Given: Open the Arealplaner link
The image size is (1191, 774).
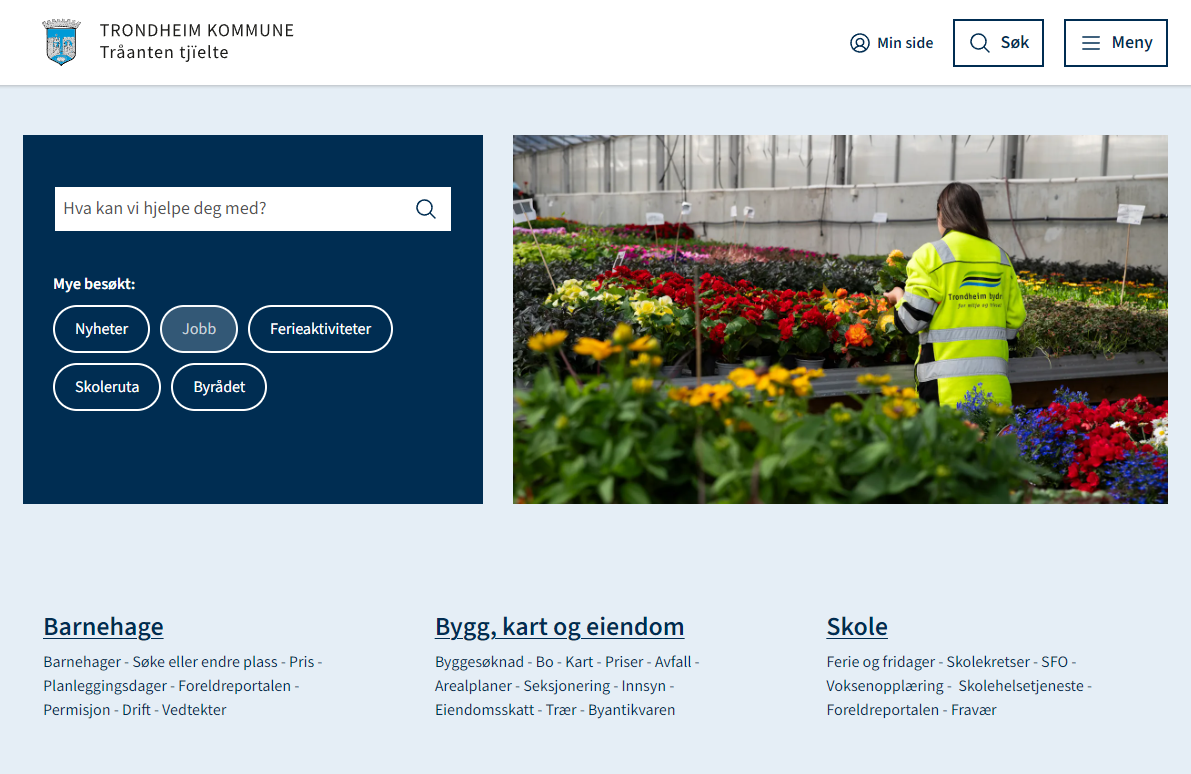Looking at the screenshot, I should [x=473, y=686].
